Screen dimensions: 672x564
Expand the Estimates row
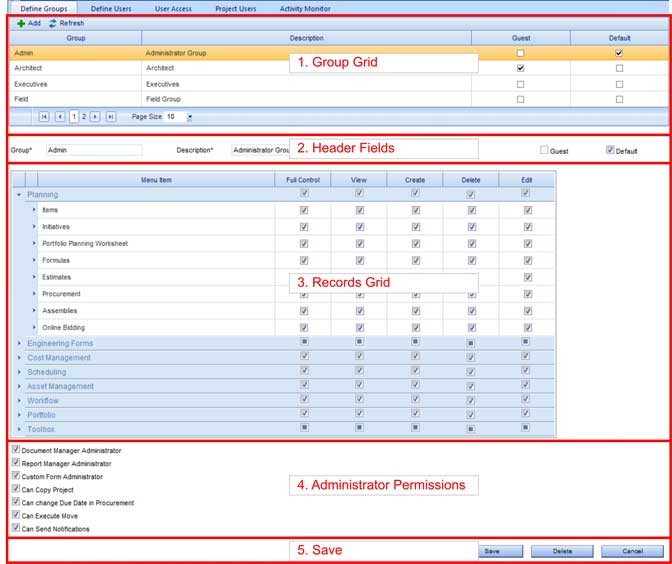[34, 277]
